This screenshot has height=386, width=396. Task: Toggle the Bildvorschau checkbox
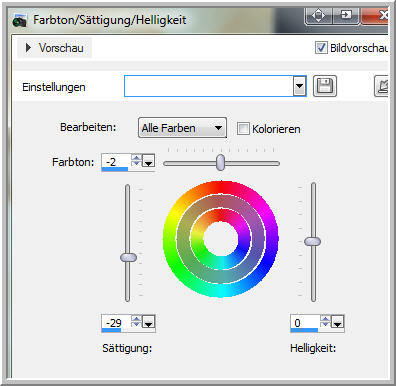click(x=321, y=48)
